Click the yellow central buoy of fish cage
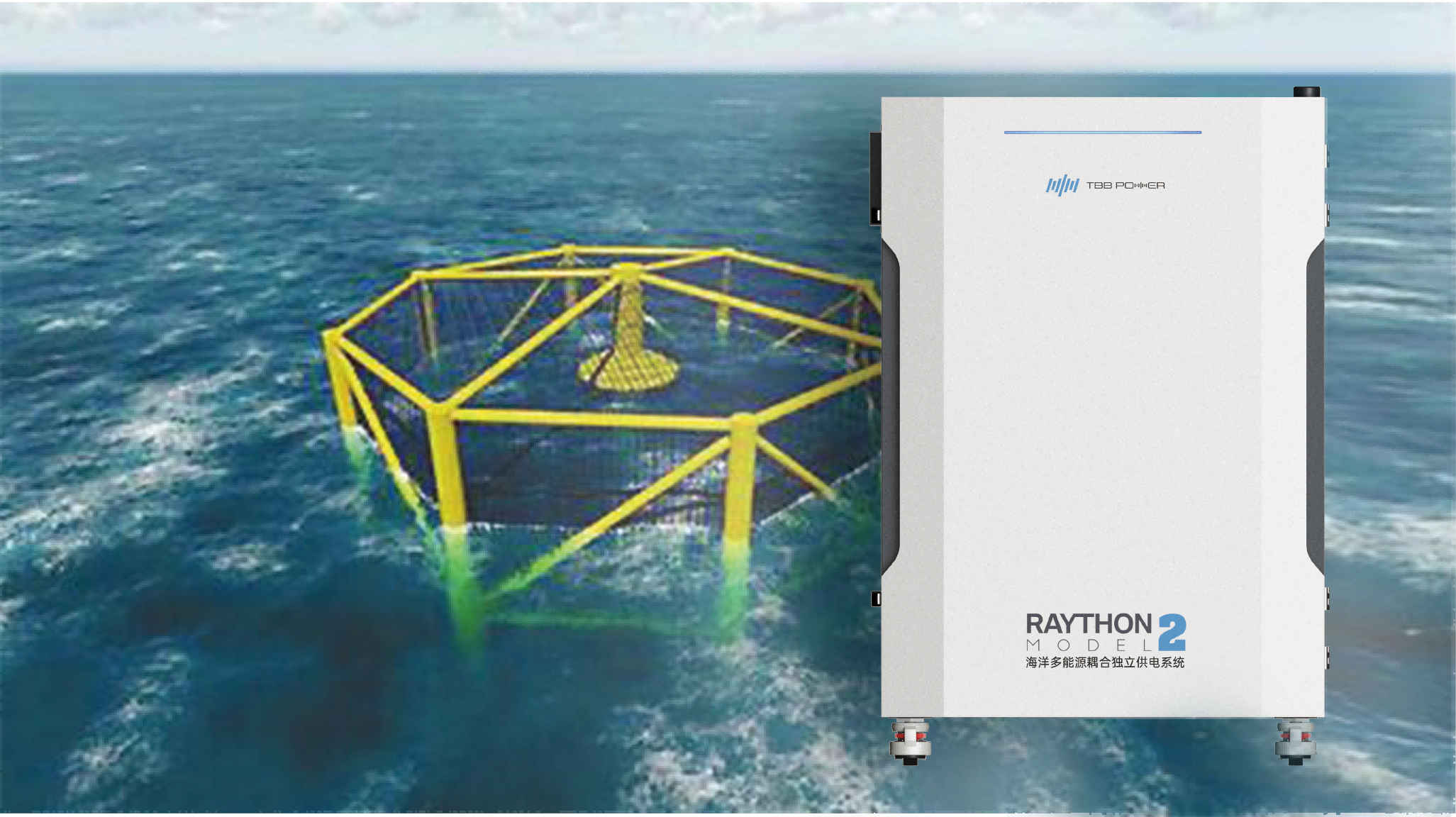The height and width of the screenshot is (817, 1456). tap(628, 328)
